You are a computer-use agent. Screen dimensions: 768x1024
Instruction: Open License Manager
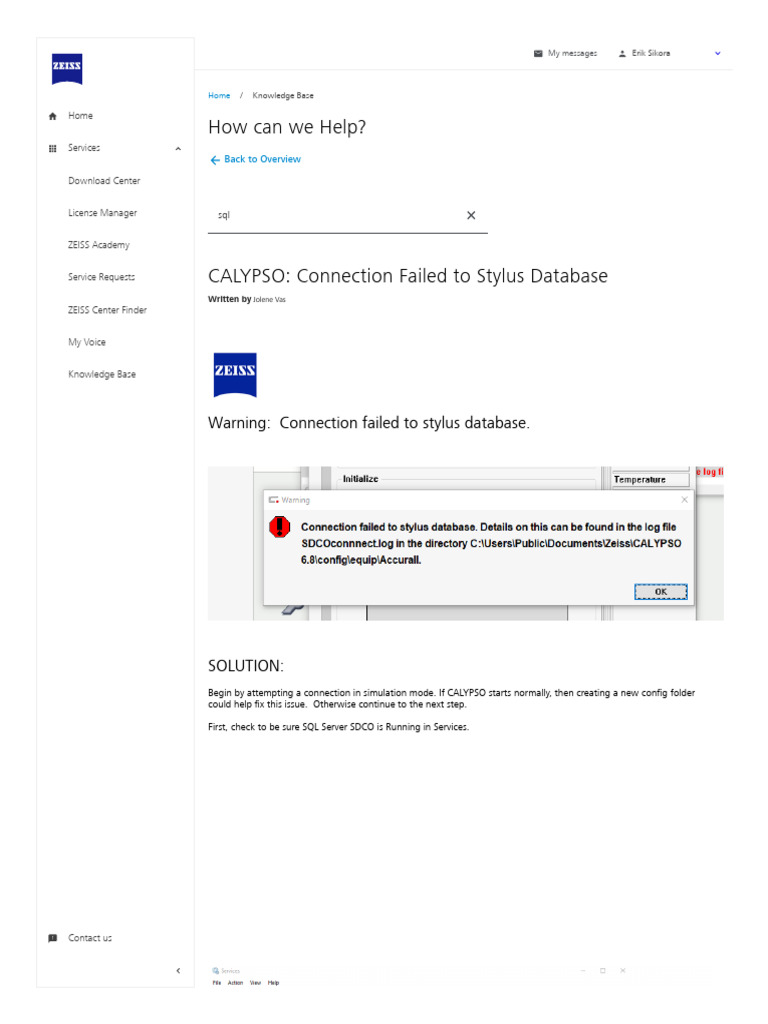[103, 213]
